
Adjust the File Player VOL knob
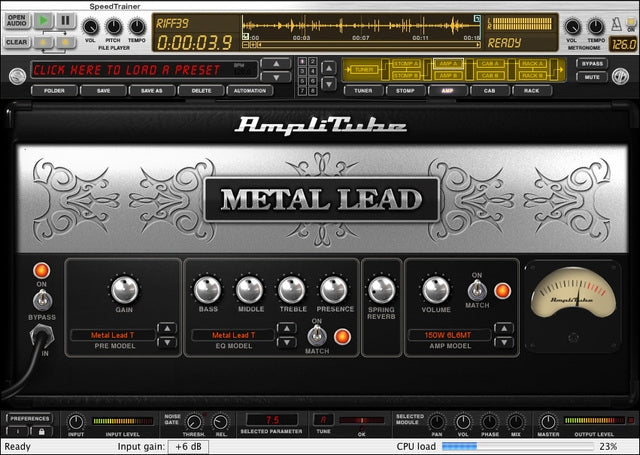coord(90,27)
